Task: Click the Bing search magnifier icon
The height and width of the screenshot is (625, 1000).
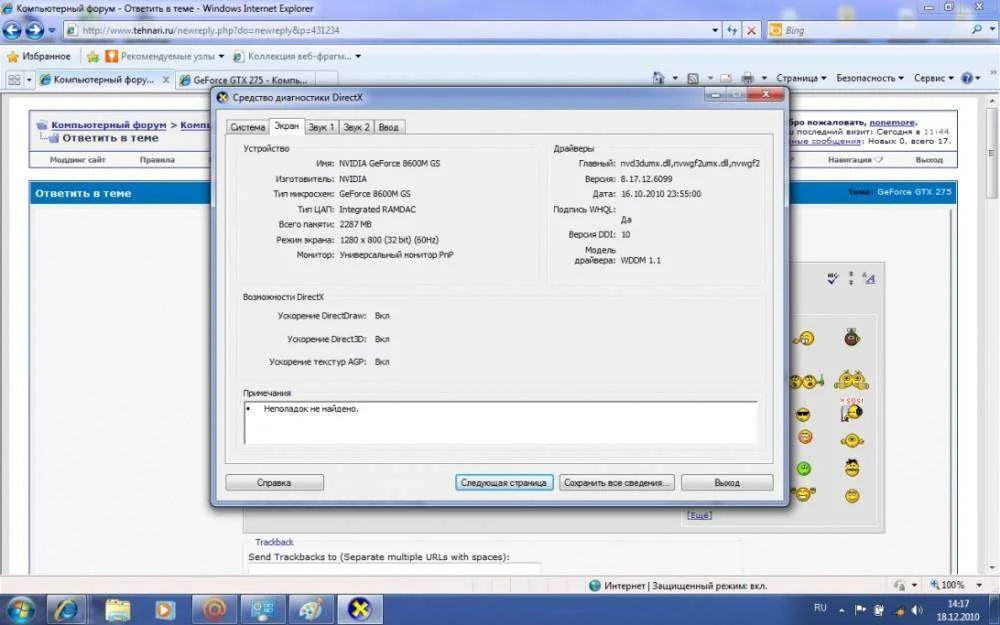Action: pos(976,30)
